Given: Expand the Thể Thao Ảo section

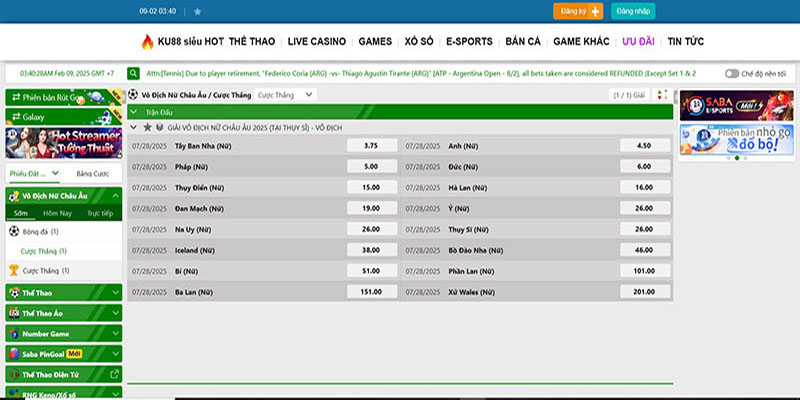Looking at the screenshot, I should 115,312.
